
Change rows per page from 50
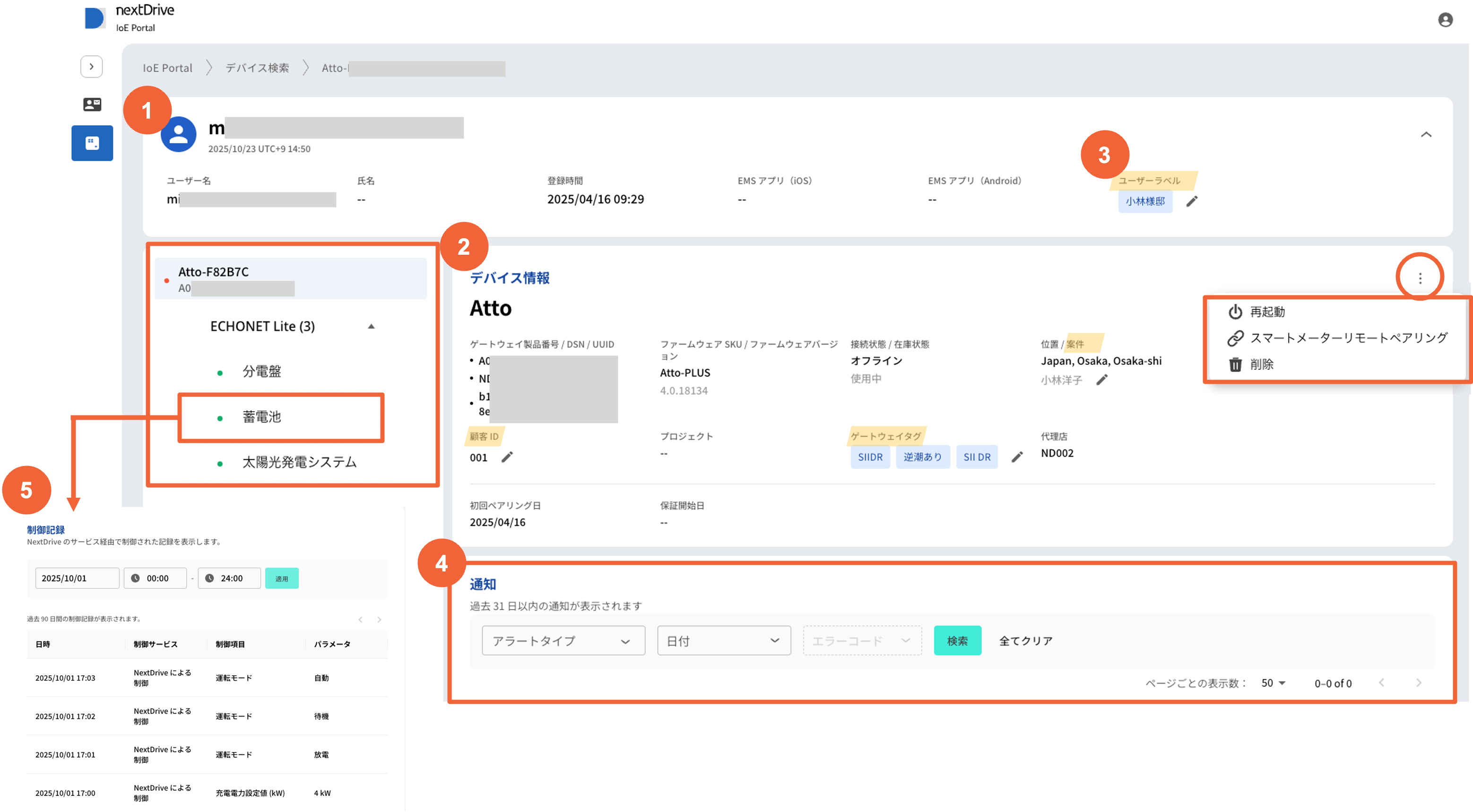[x=1273, y=683]
